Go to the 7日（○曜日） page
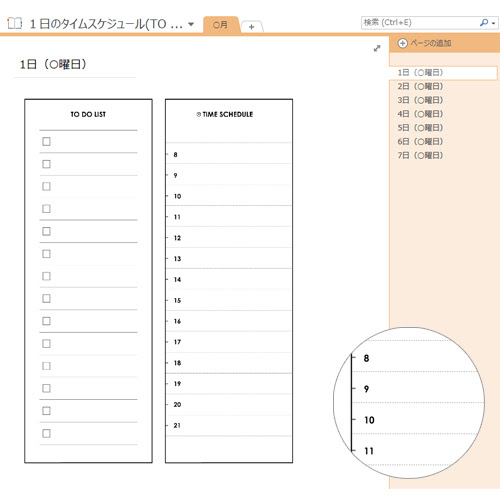Screen dimensions: 500x500 [x=420, y=155]
